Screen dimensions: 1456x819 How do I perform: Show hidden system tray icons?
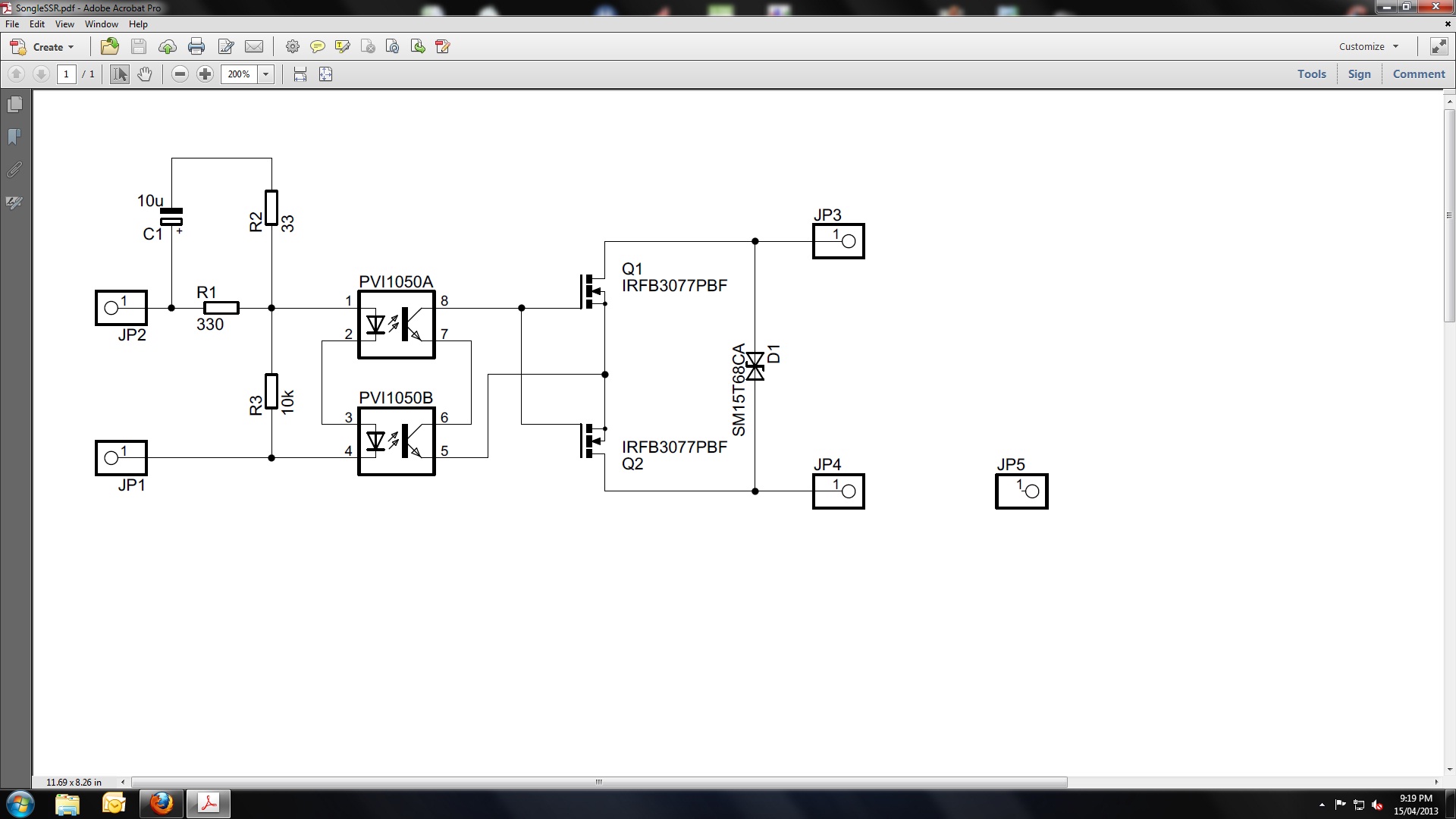(1323, 805)
